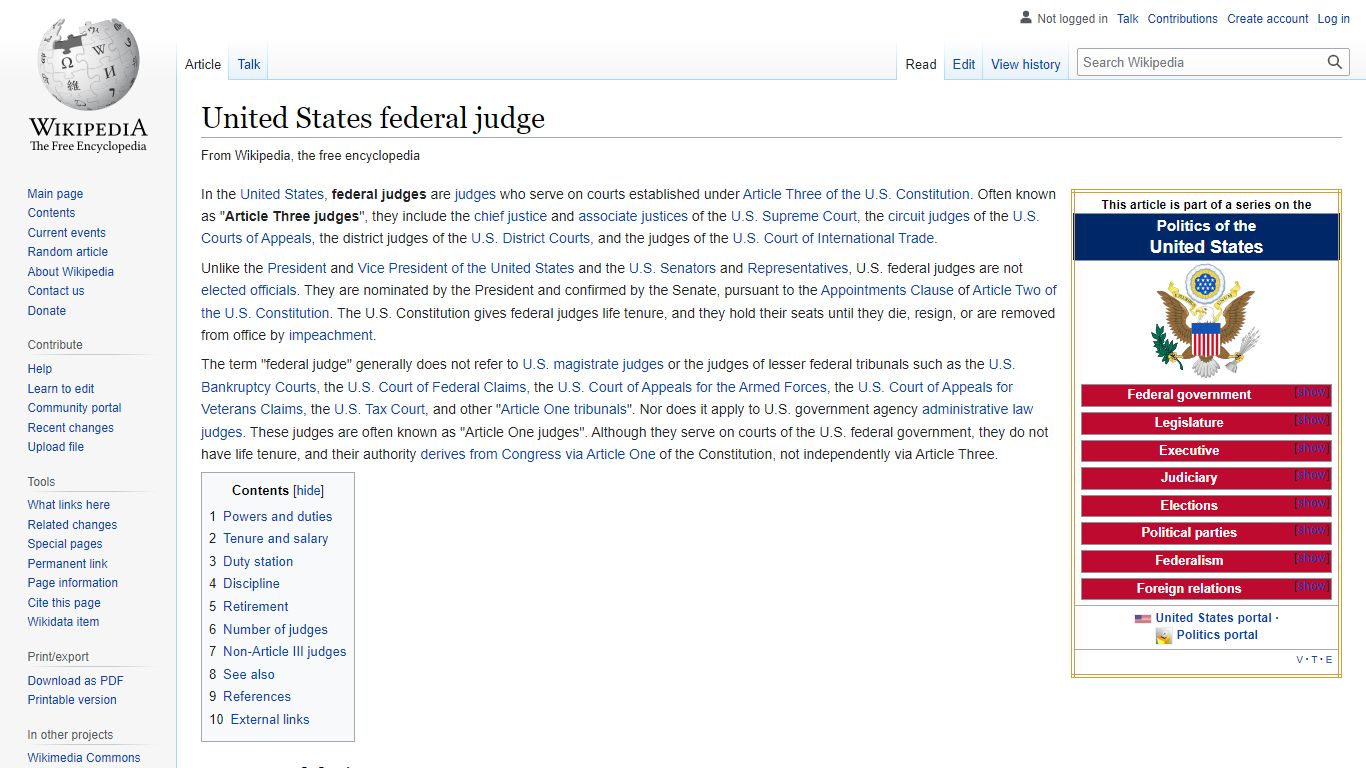This screenshot has width=1366, height=768.
Task: Open Community portal in the sidebar
Action: tap(74, 408)
